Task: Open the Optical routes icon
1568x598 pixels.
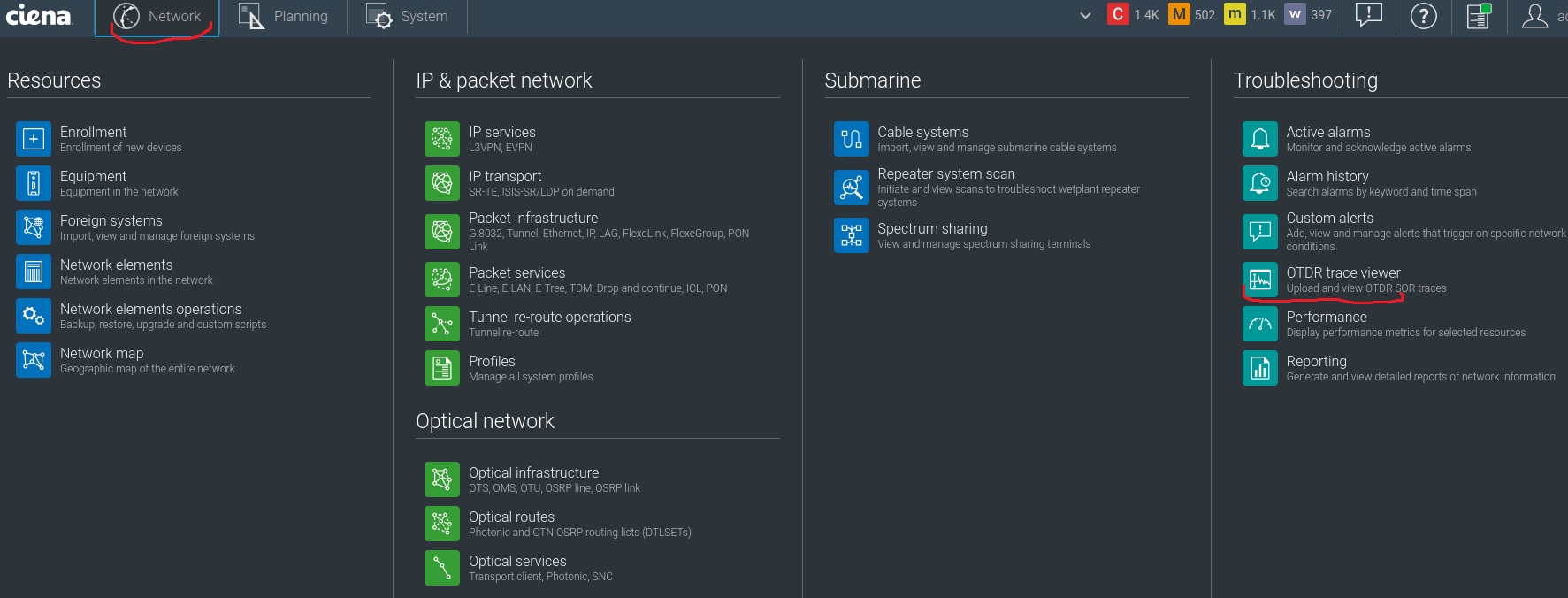Action: coord(442,524)
